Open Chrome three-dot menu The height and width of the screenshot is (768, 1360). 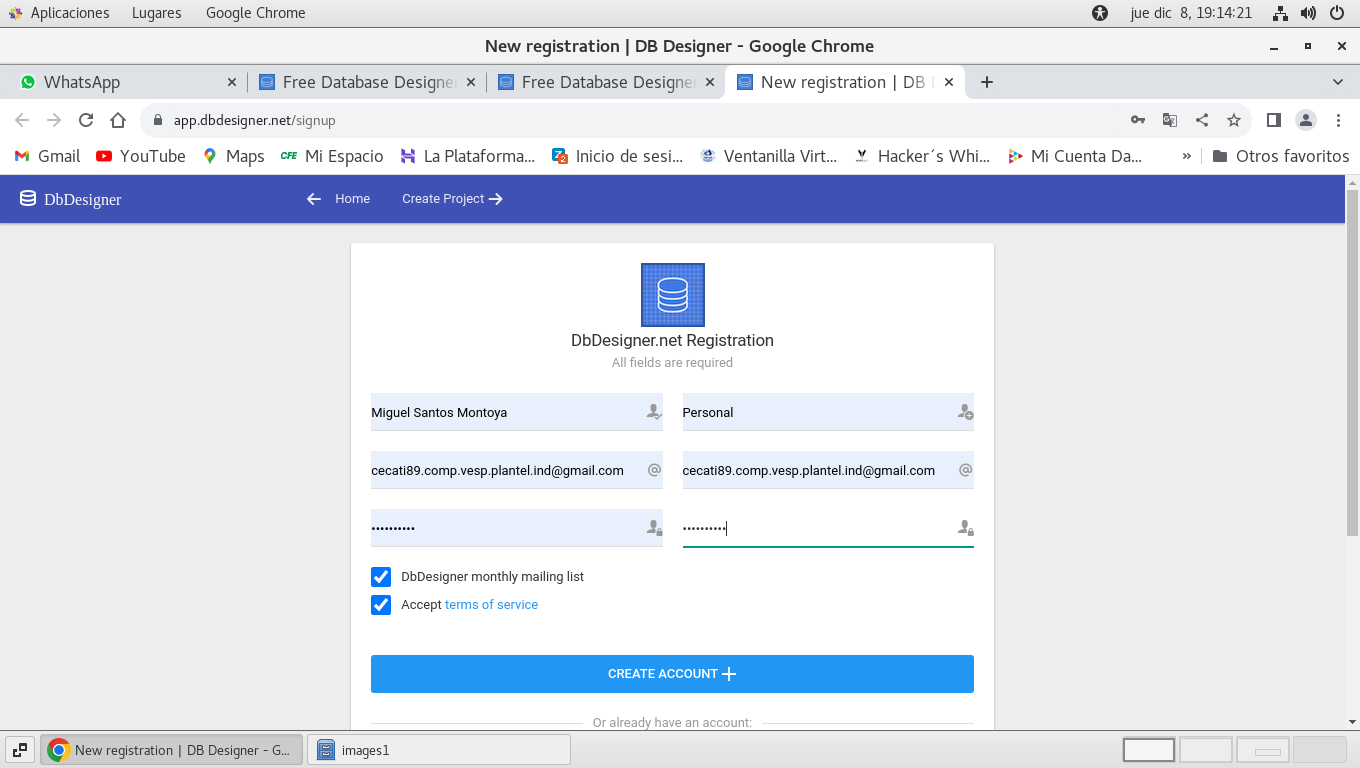1338,120
